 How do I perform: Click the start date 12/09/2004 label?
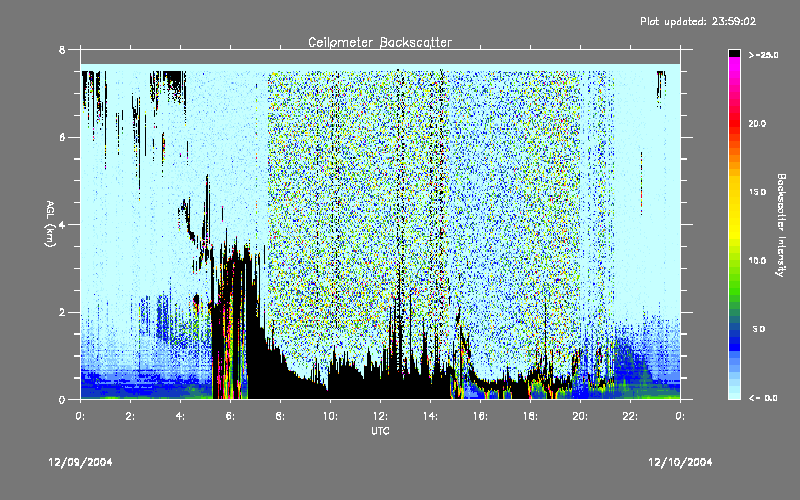click(x=80, y=462)
